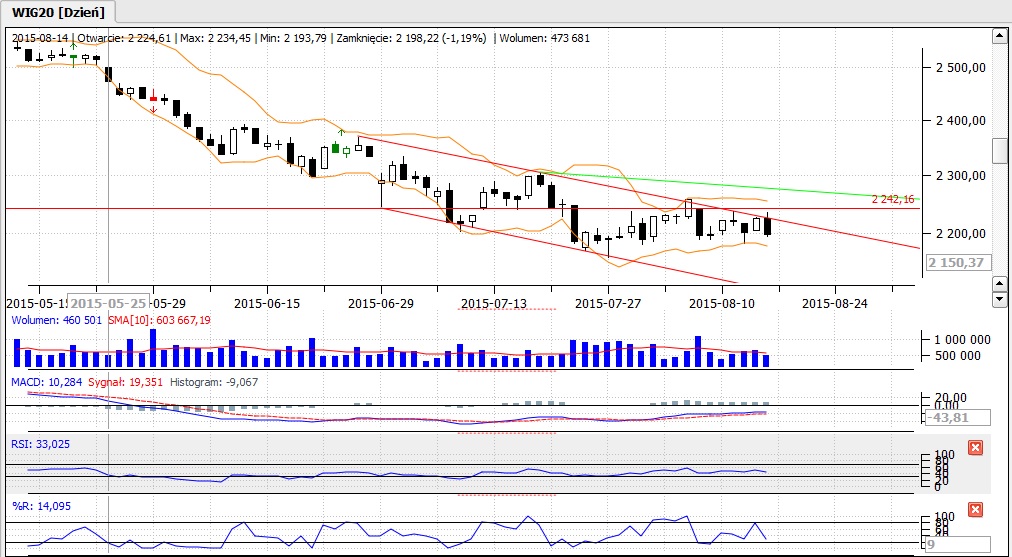Click the Zamknięcie: 2 198,22 header value
Viewport: 1012px width, 557px height.
pos(389,38)
